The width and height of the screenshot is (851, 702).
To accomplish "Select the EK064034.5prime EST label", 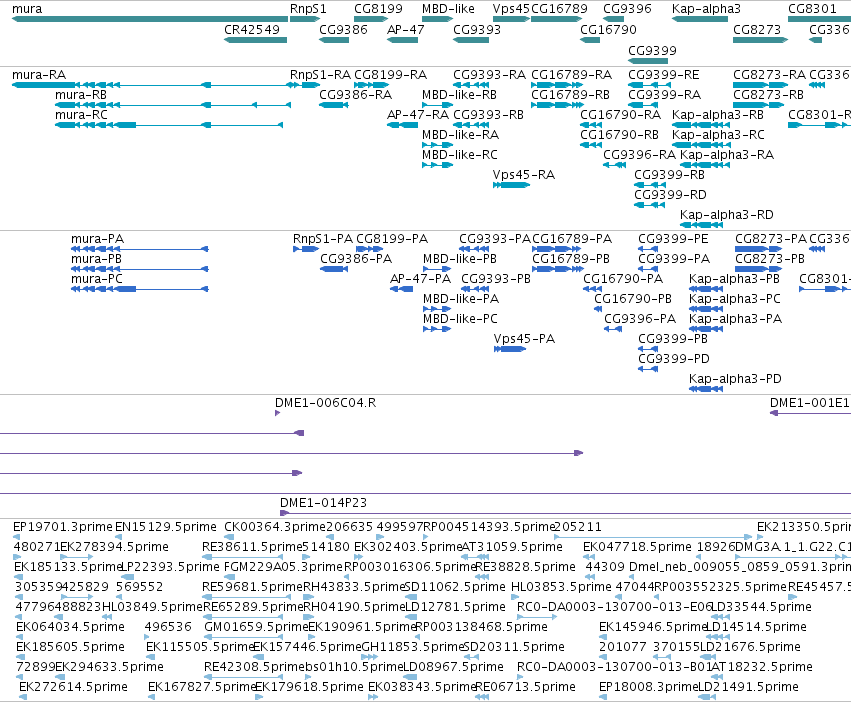I will point(71,627).
